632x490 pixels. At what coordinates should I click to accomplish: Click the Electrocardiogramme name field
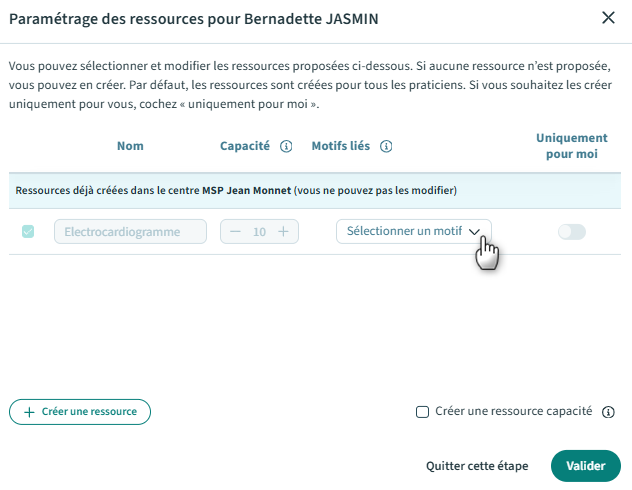coord(130,232)
